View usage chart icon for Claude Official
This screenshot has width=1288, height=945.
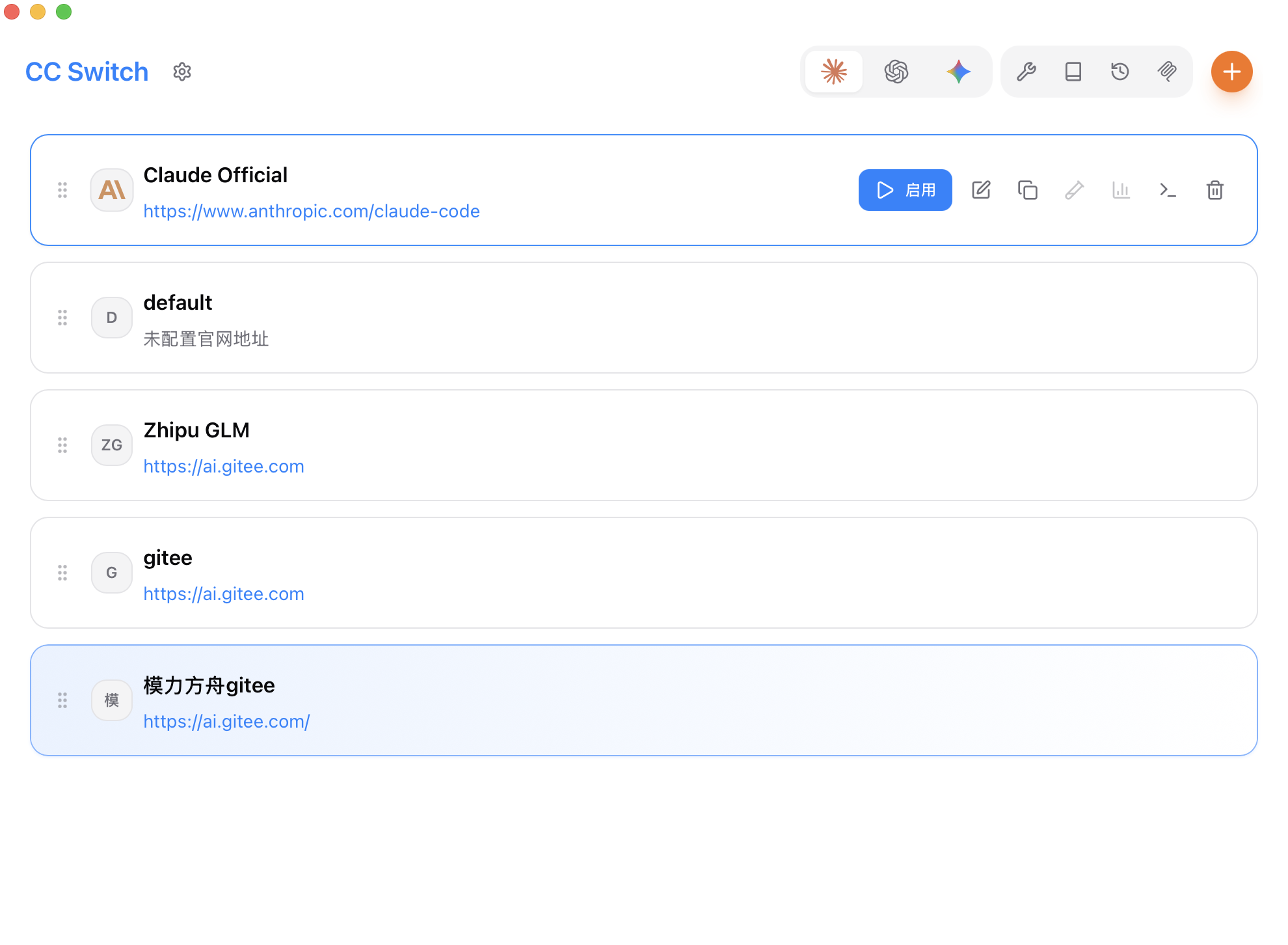[1121, 190]
